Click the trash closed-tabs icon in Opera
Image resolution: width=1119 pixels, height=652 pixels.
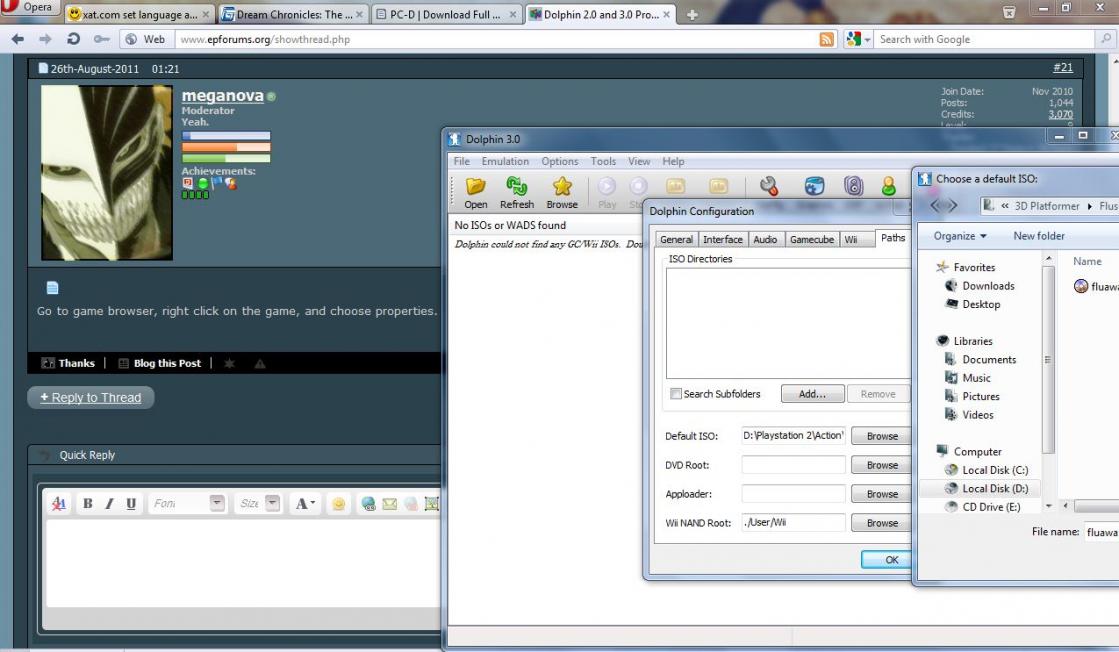1009,12
